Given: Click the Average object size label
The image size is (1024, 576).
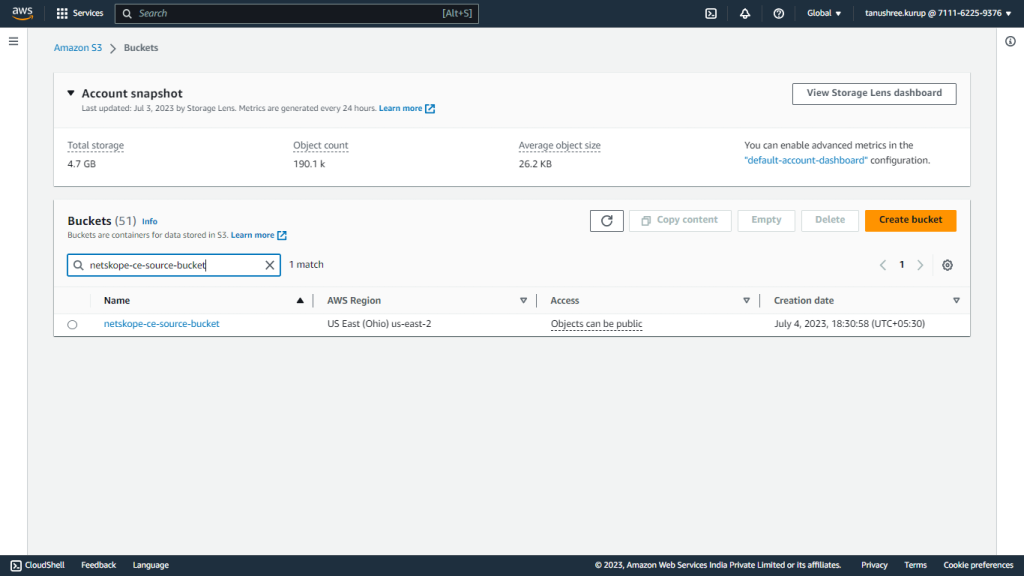Looking at the screenshot, I should pos(560,146).
